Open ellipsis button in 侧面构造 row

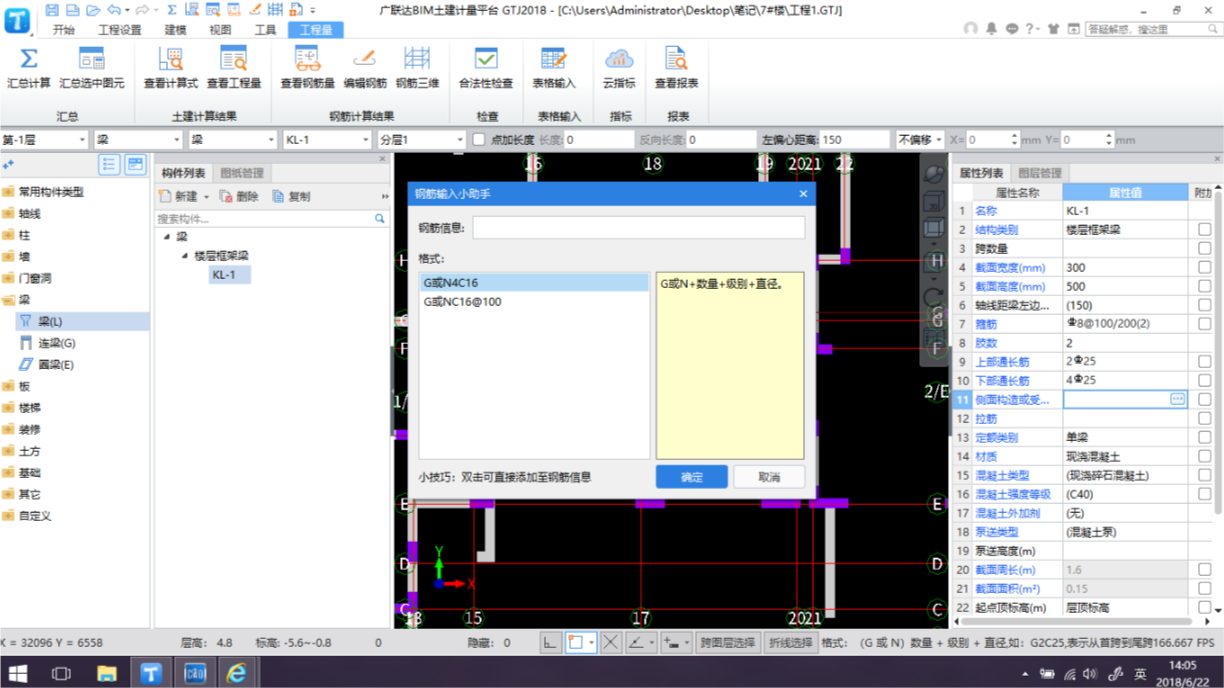pyautogui.click(x=1177, y=399)
